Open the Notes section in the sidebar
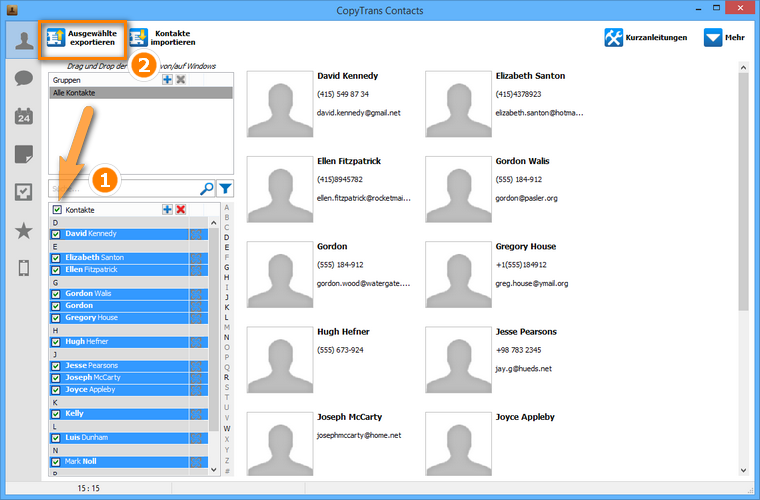760x500 pixels. [x=23, y=154]
